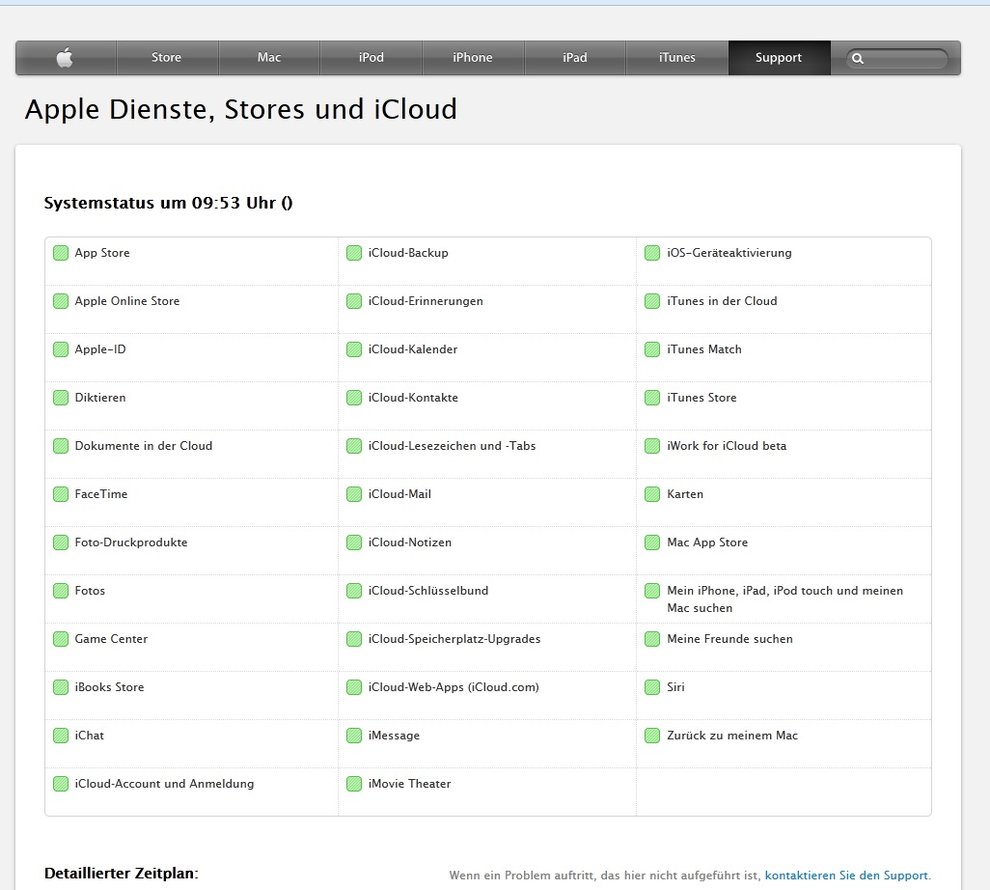Follow the 'kontaktieren Sie den Support' link
The image size is (990, 890).
pos(847,875)
